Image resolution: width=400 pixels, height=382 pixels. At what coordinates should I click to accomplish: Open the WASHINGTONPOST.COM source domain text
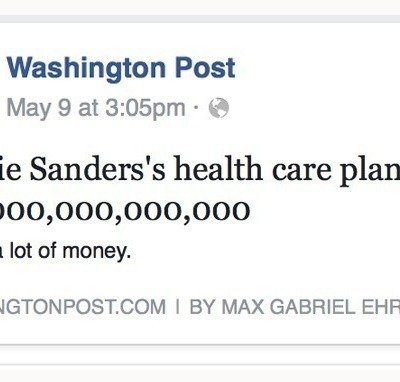click(83, 307)
